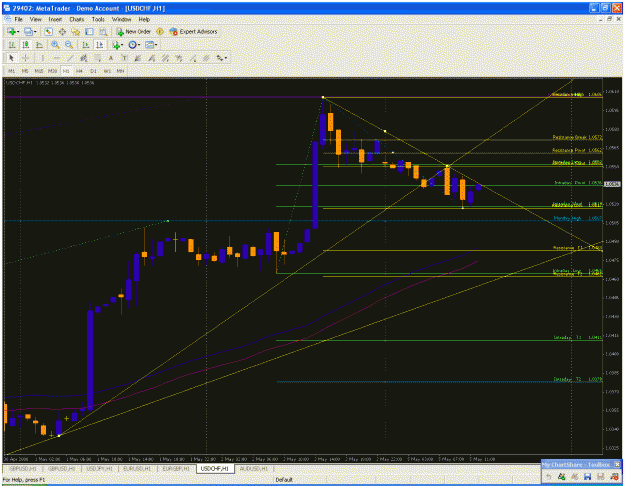Open the Navigator folder-star icon

[x=75, y=31]
